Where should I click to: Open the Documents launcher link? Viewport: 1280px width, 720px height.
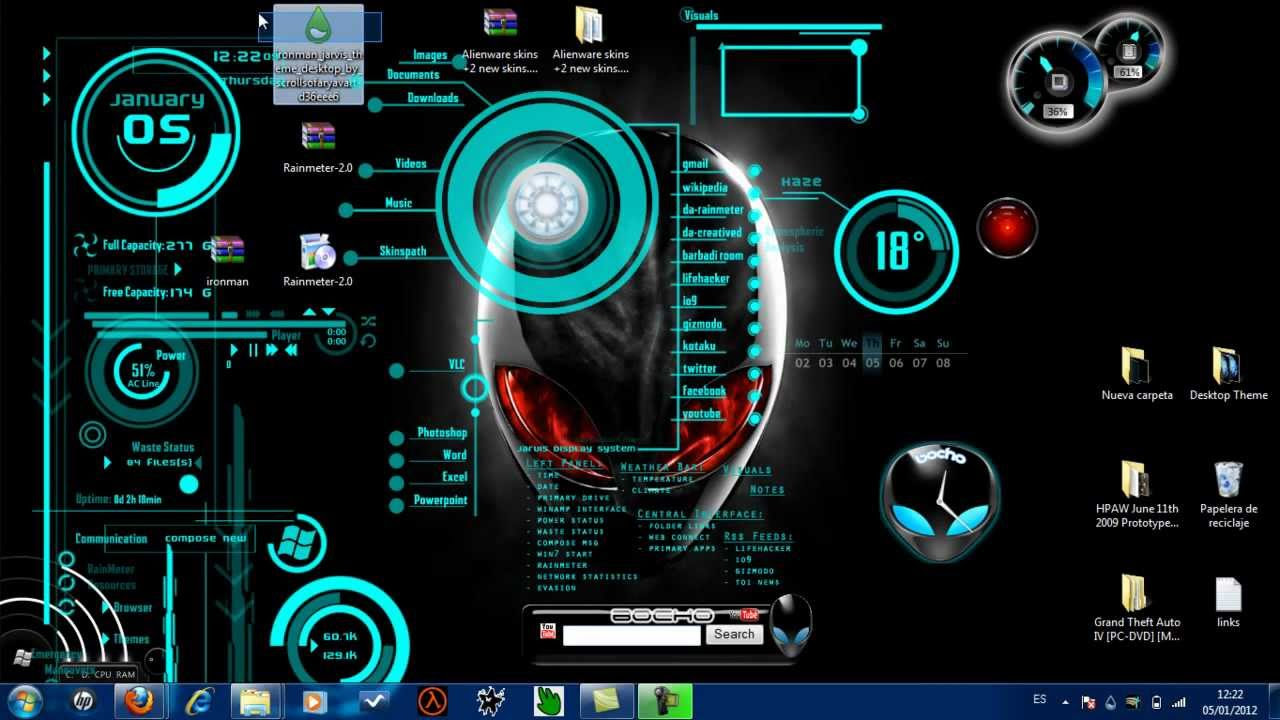coord(413,75)
